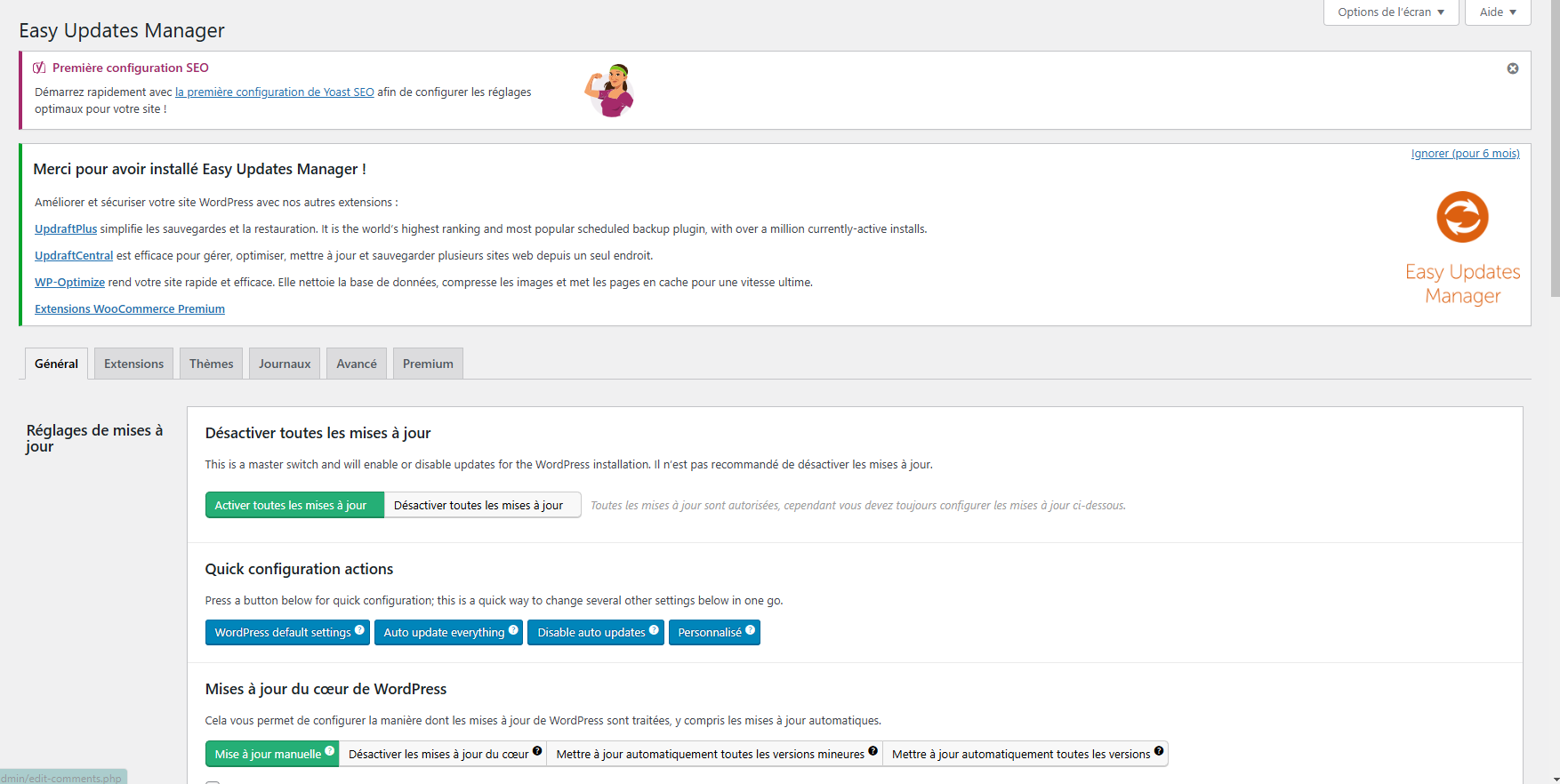
Task: Open the Journaux tab
Action: coord(285,364)
